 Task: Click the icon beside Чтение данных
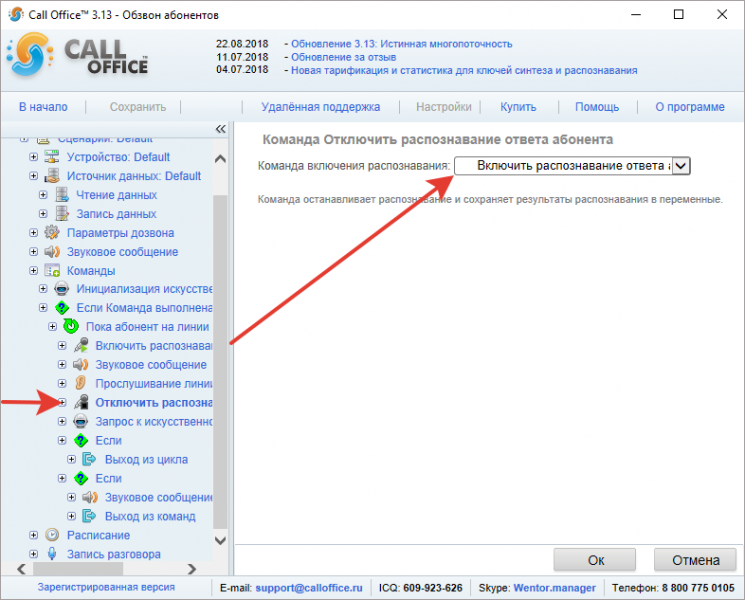[61, 194]
